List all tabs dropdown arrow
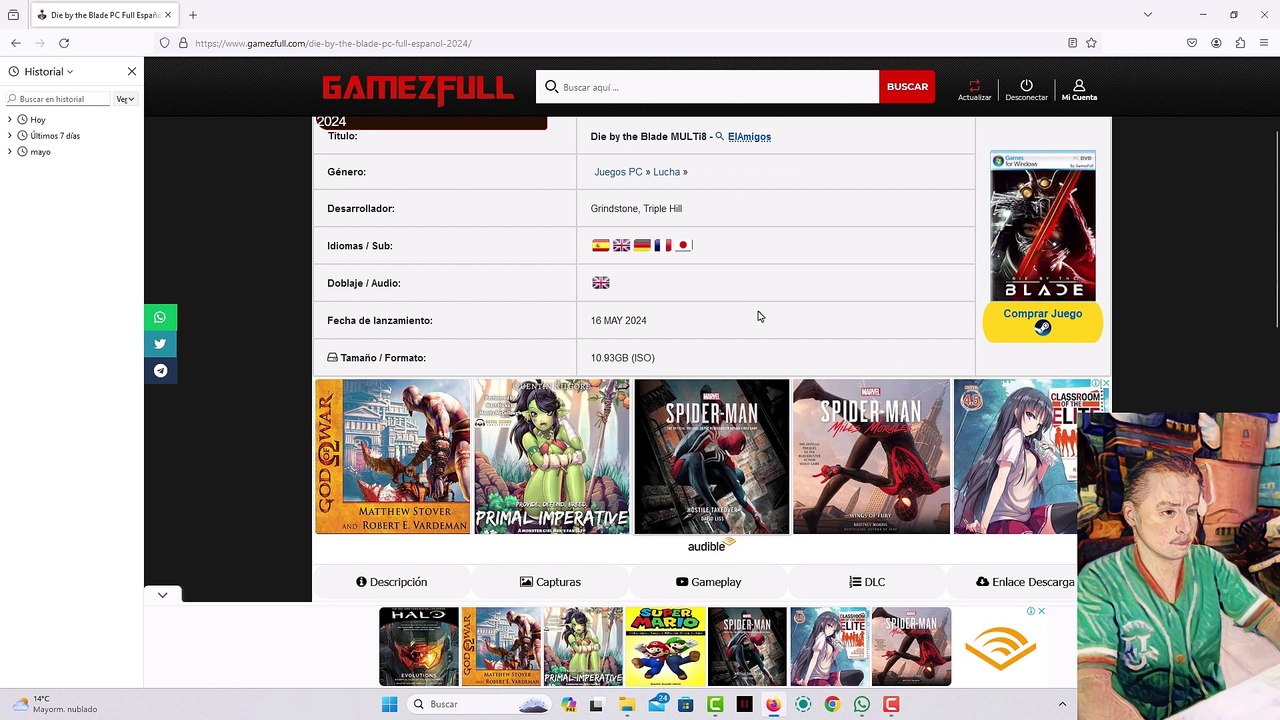 tap(1148, 15)
